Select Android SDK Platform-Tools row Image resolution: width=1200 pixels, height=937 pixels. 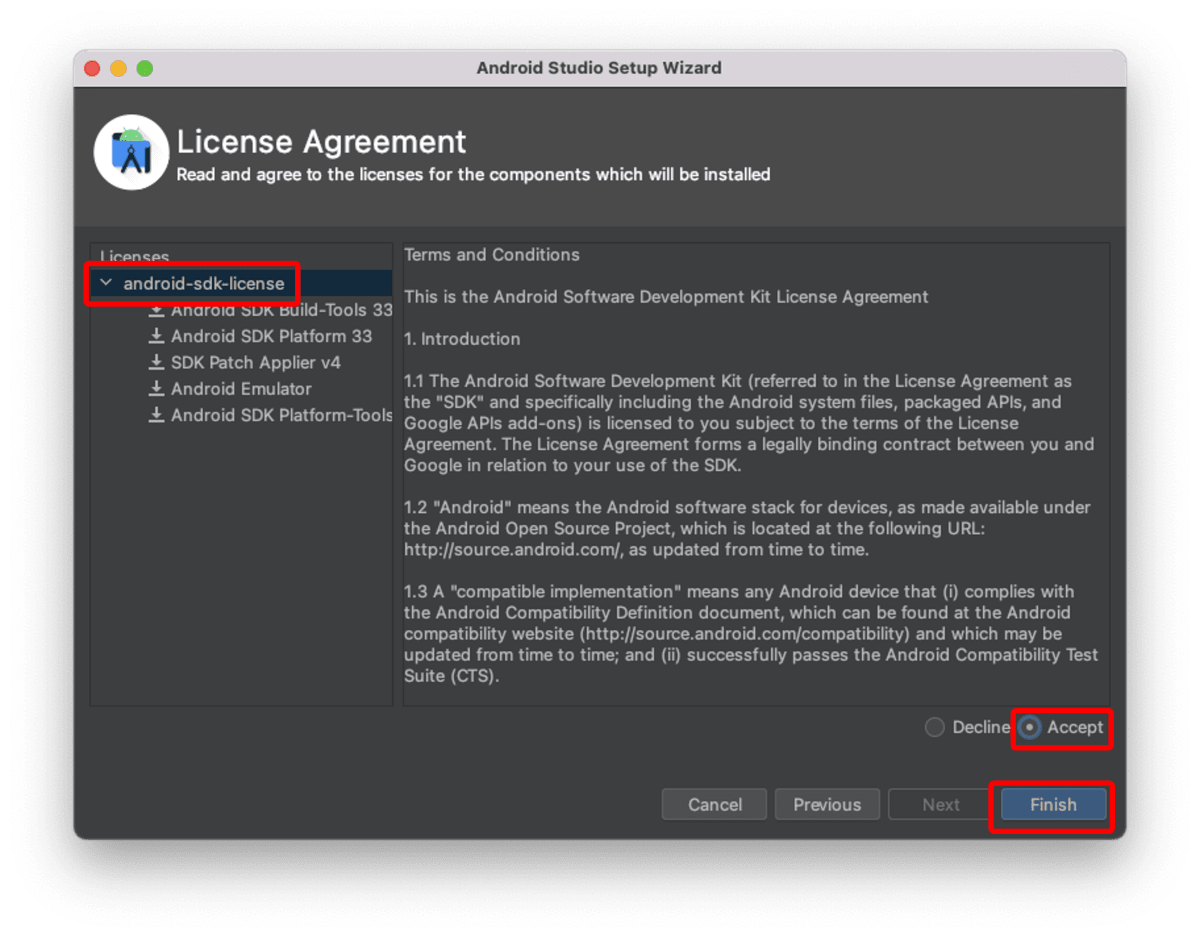(x=241, y=415)
